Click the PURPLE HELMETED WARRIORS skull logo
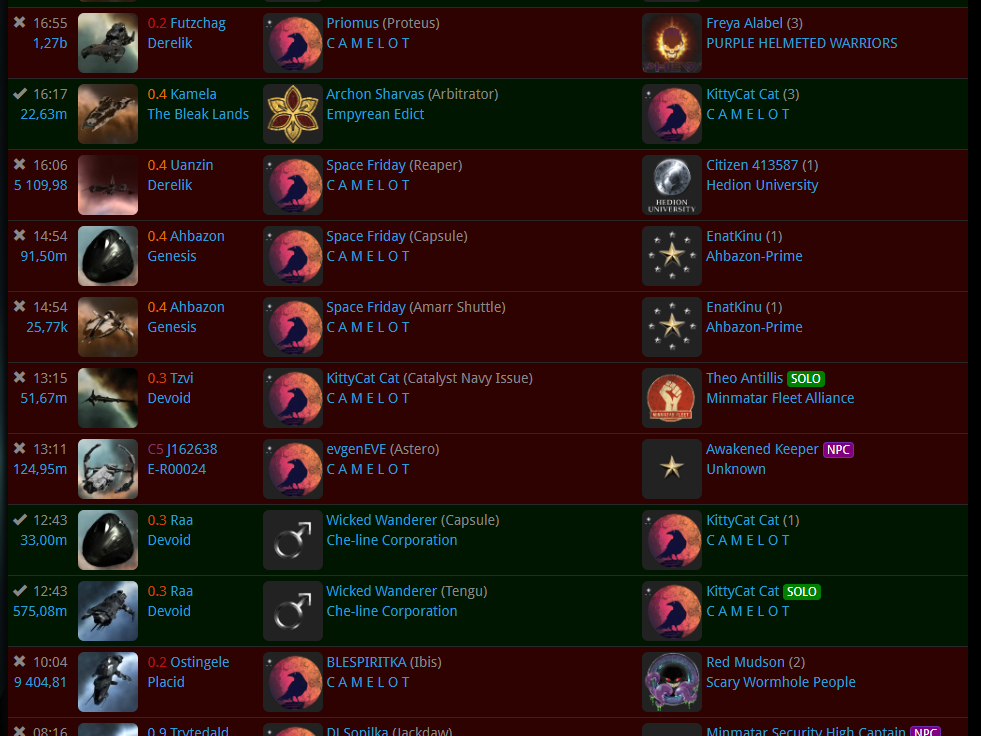This screenshot has width=981, height=736. click(672, 43)
